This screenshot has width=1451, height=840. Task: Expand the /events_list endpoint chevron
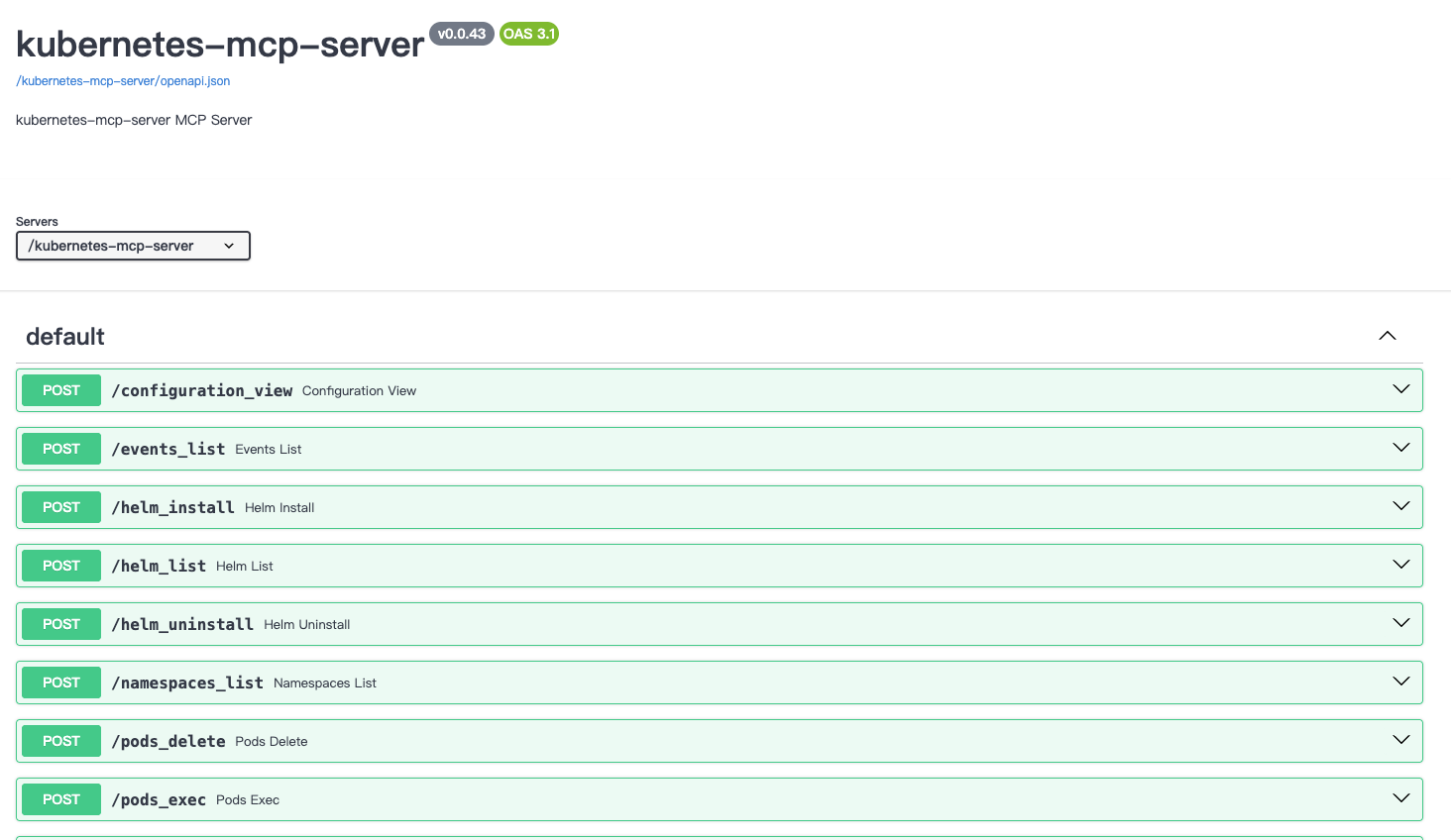coord(1400,448)
